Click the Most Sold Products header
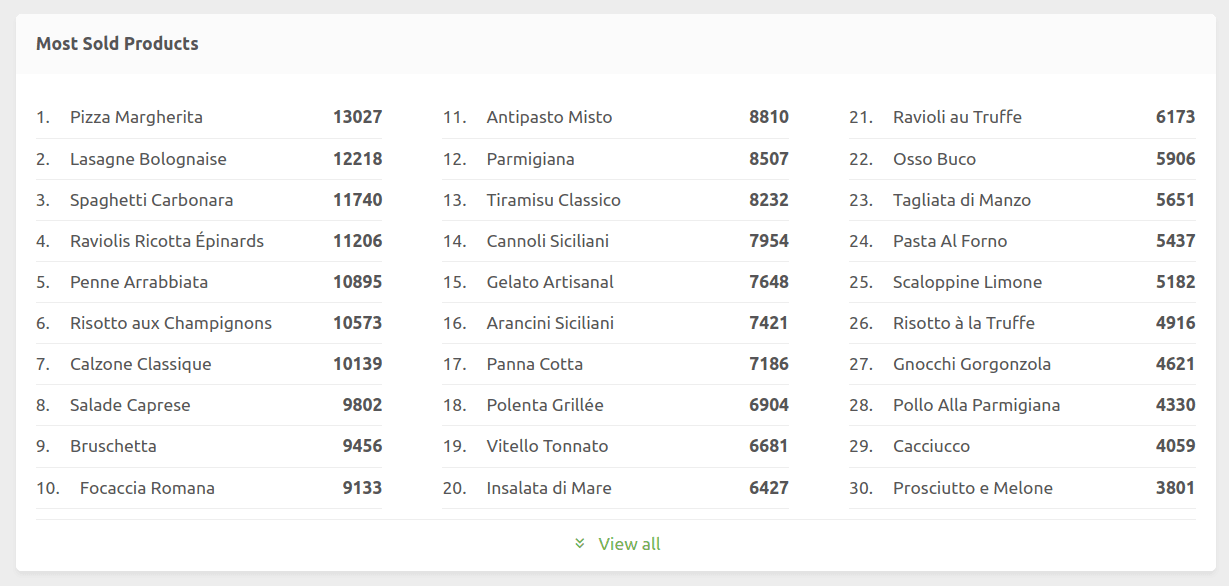The width and height of the screenshot is (1229, 586). pyautogui.click(x=117, y=43)
